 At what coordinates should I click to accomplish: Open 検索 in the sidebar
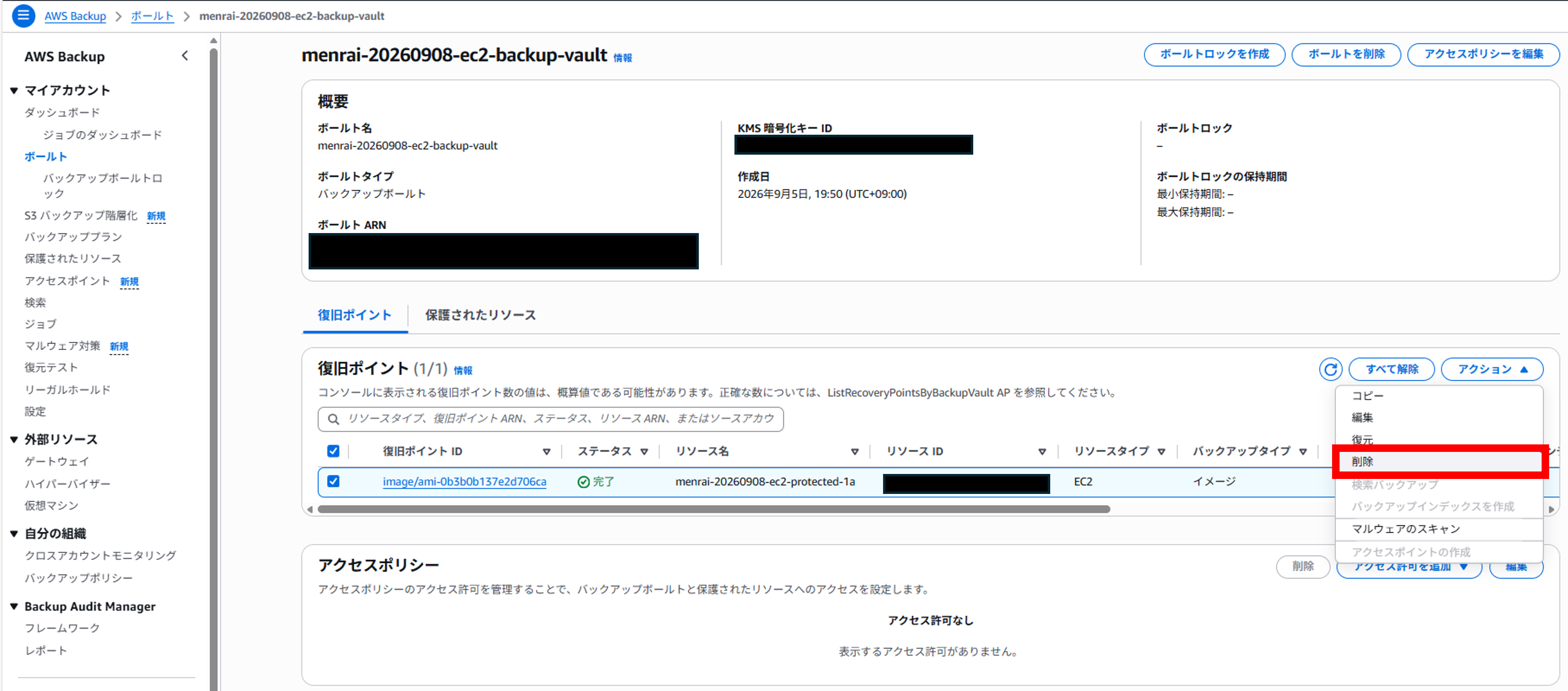pos(35,303)
